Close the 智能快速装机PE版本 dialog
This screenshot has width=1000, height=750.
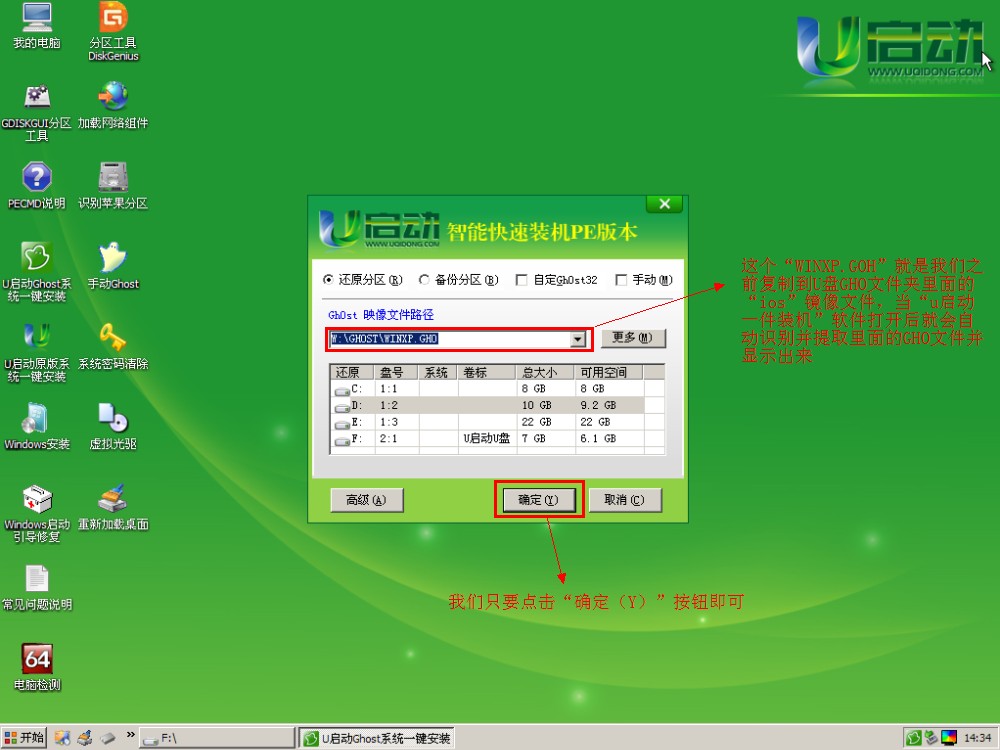pos(665,204)
